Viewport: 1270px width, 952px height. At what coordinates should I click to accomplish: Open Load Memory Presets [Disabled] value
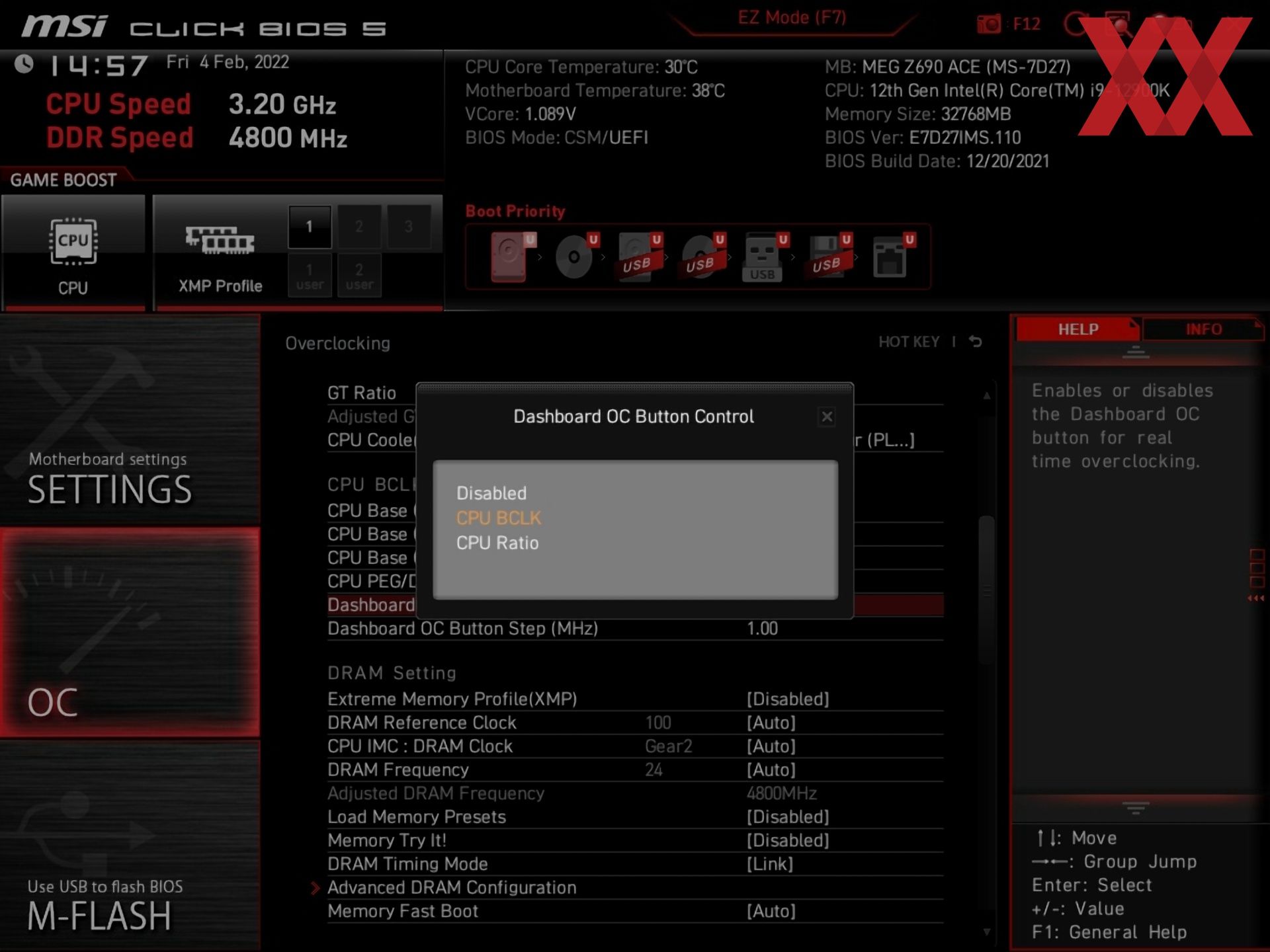point(788,817)
